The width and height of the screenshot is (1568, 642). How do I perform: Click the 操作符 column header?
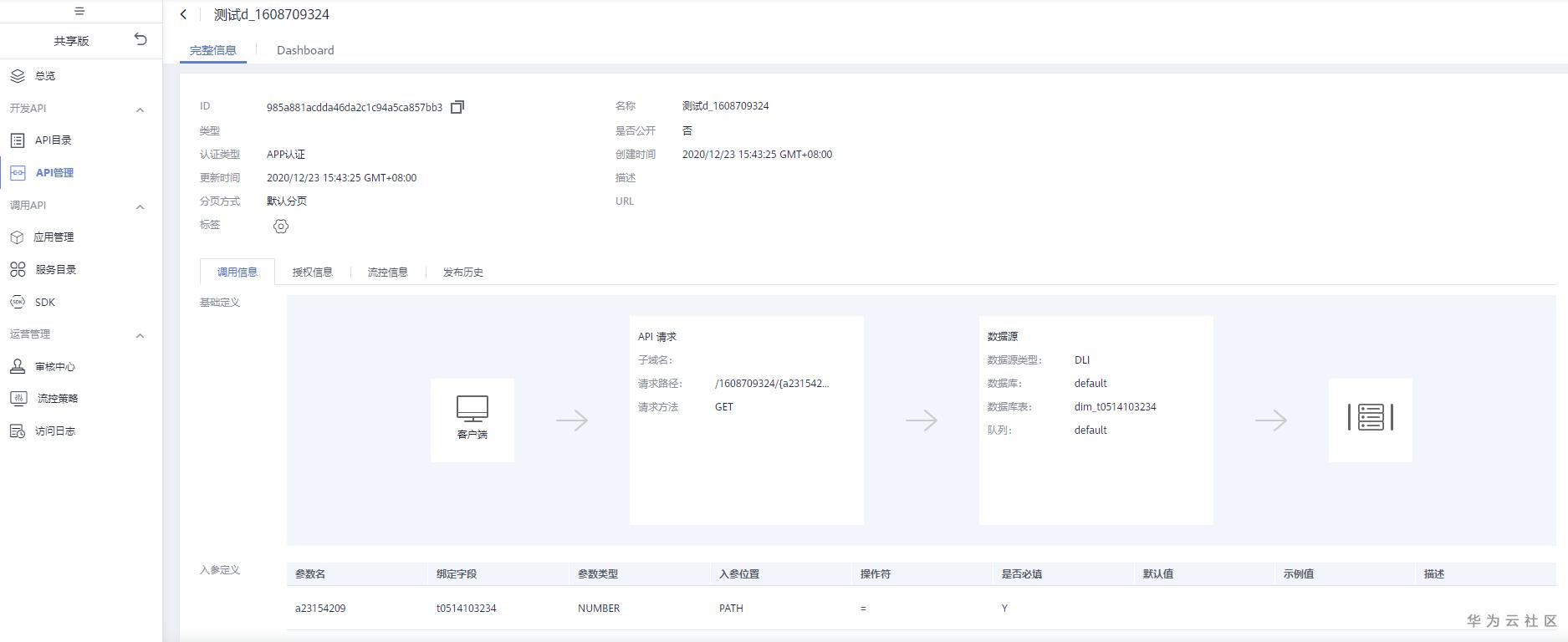[876, 574]
